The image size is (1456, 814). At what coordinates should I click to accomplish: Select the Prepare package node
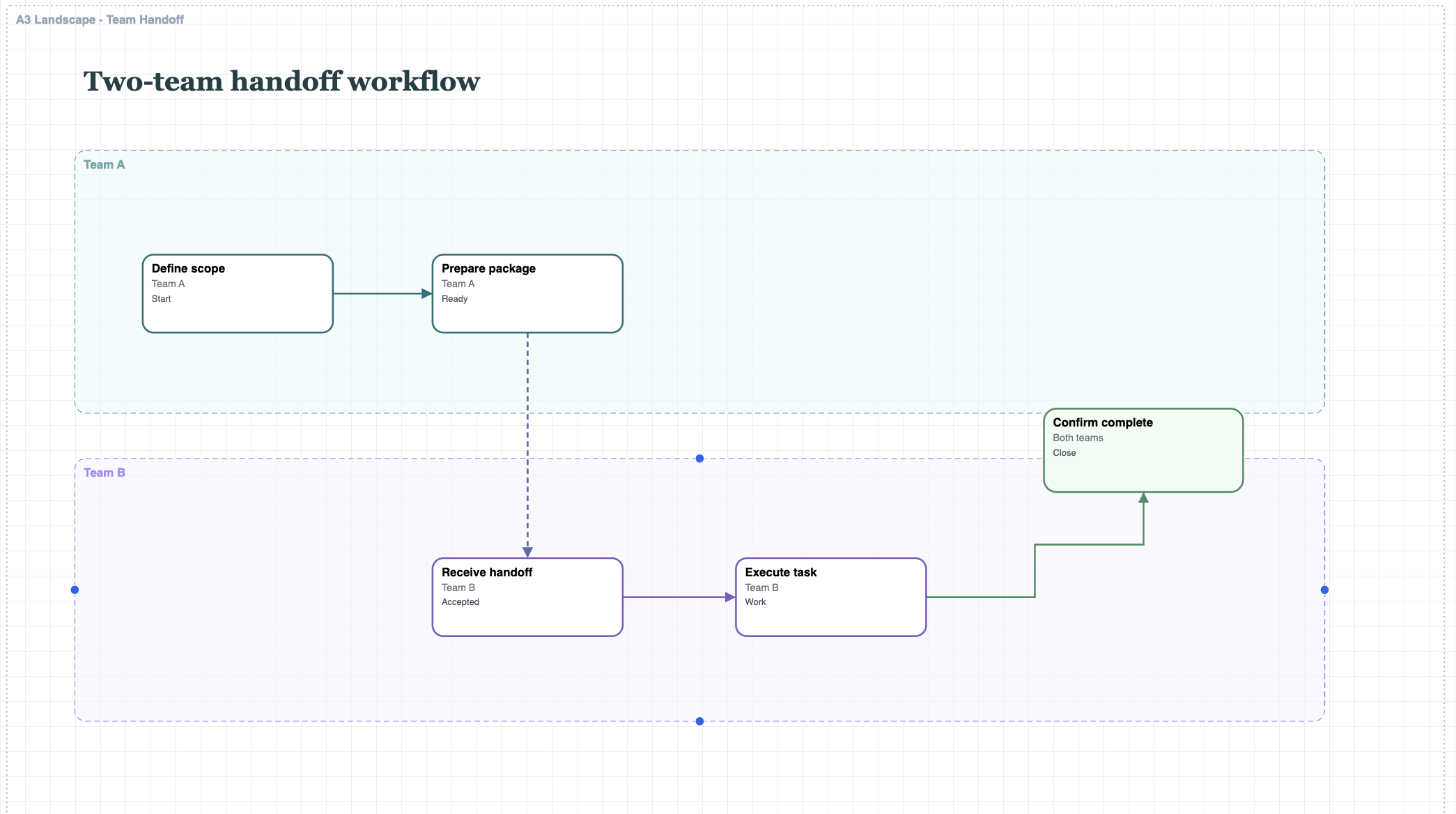tap(527, 293)
